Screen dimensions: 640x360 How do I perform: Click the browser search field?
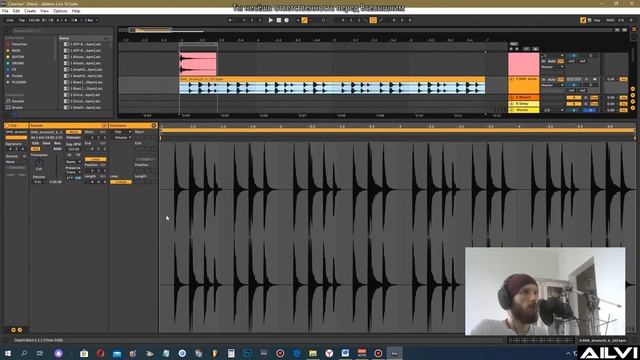pos(61,31)
